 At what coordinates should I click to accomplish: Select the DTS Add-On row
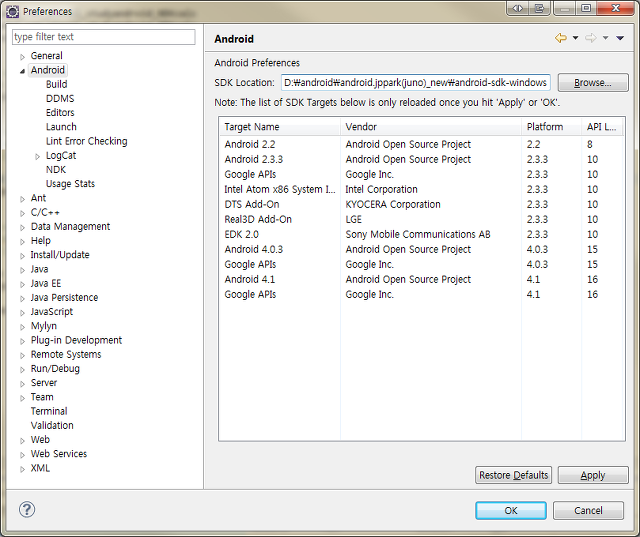[422, 204]
